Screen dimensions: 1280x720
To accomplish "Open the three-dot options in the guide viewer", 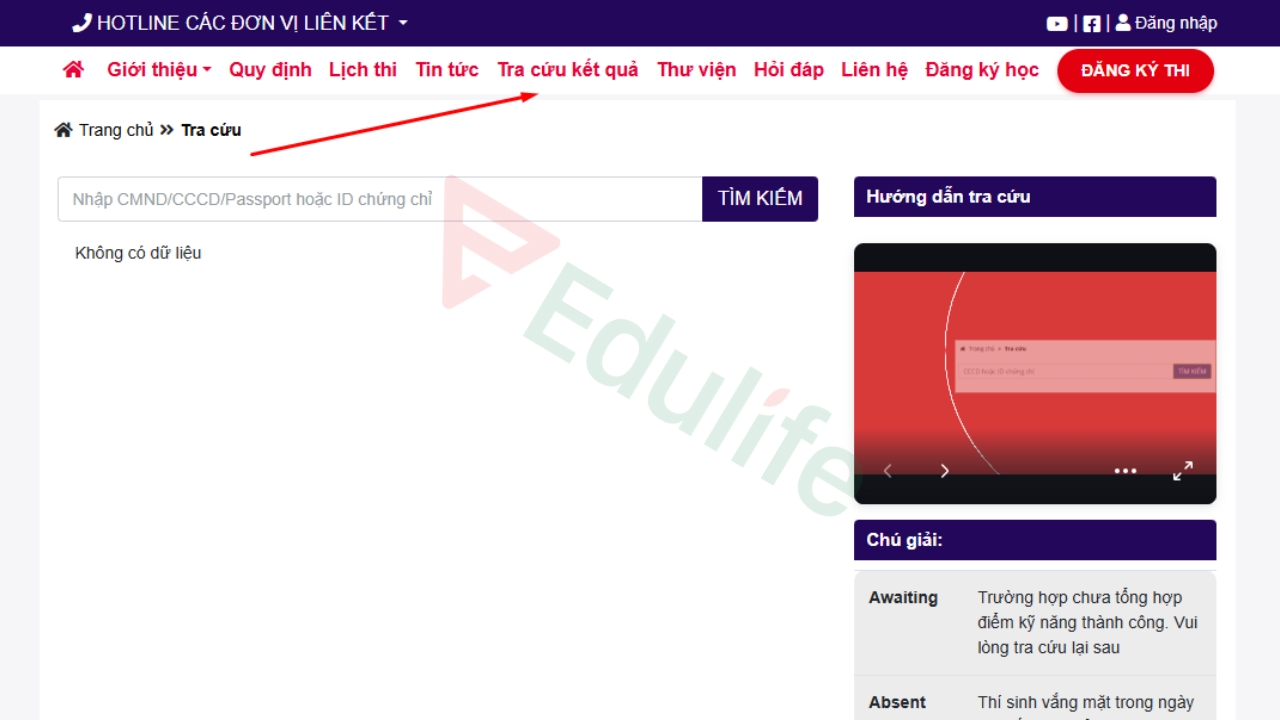I will tap(1126, 471).
